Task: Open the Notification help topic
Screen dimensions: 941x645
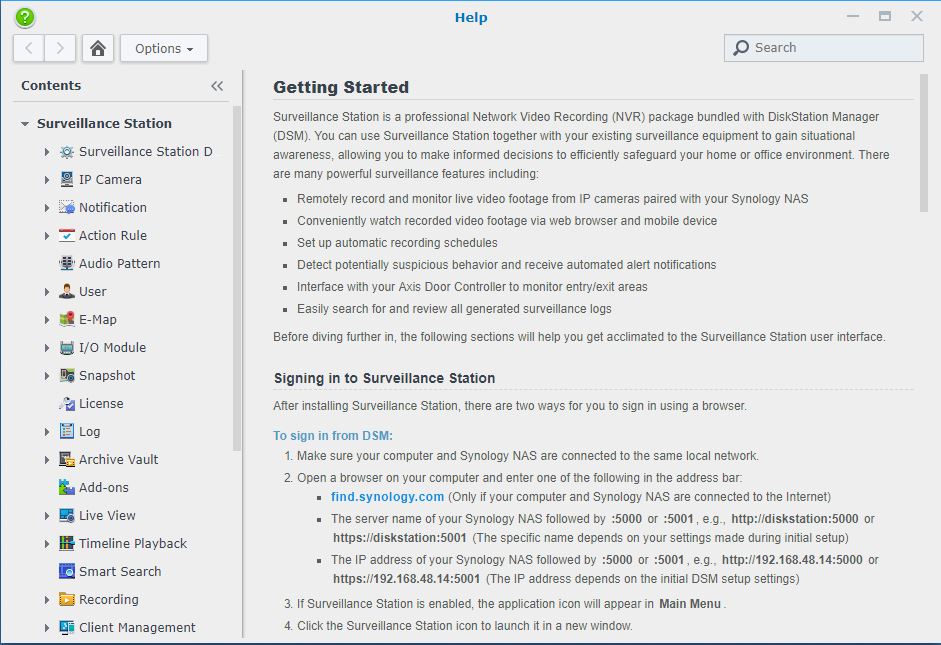Action: pyautogui.click(x=113, y=208)
